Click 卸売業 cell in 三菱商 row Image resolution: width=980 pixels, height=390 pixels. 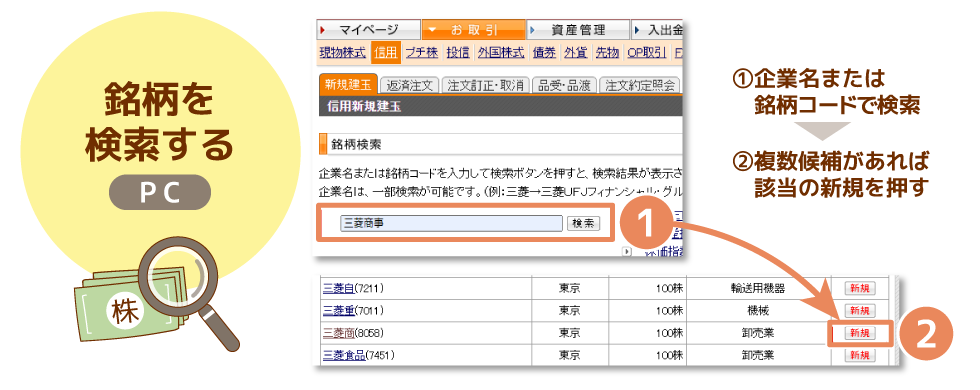click(758, 333)
